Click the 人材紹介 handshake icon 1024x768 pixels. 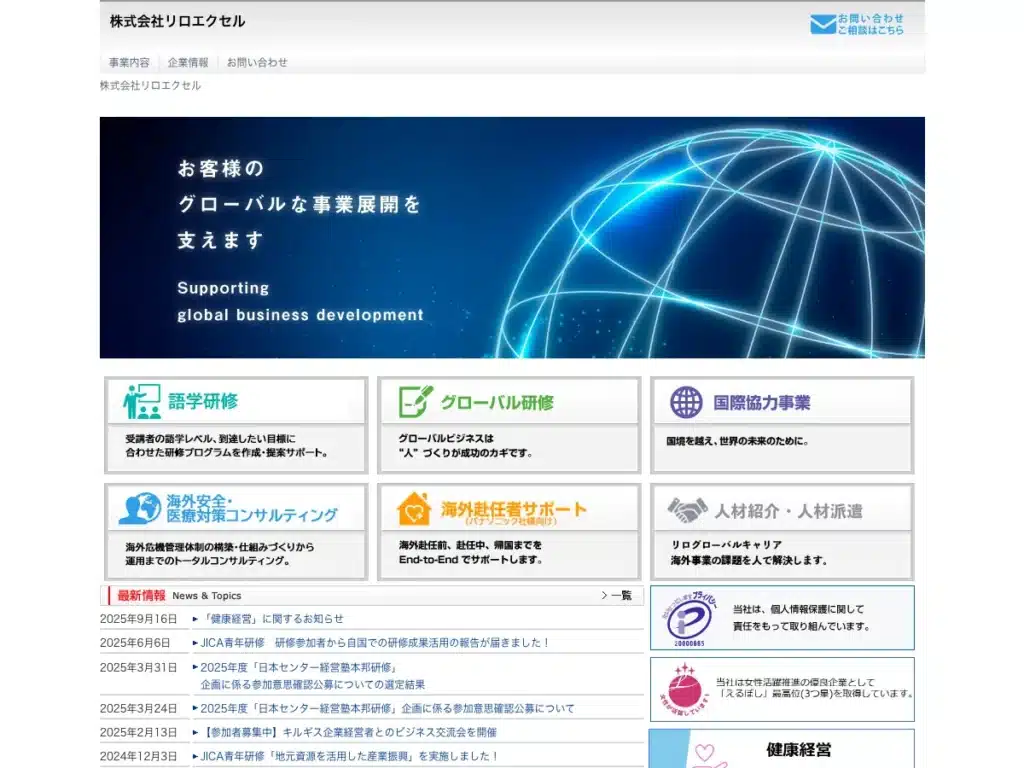687,510
